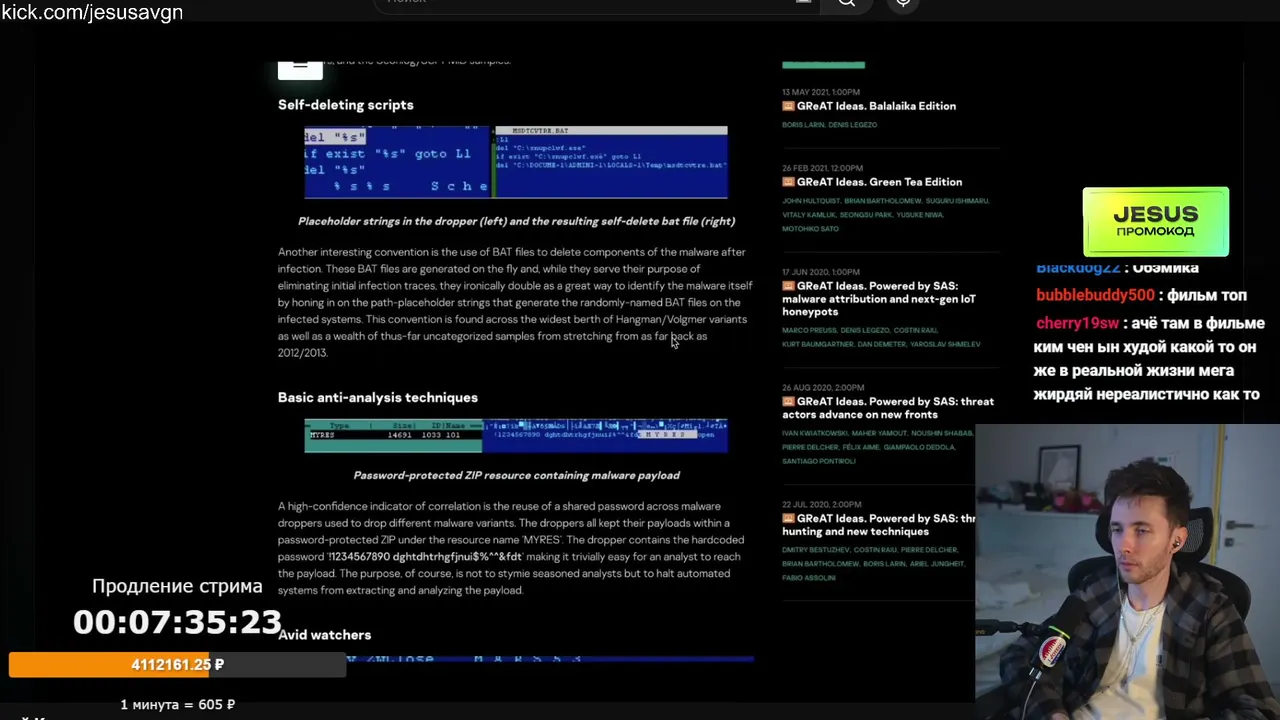Click the caption 'Password-protected ZIP resource containing malware payload'

[x=516, y=476]
